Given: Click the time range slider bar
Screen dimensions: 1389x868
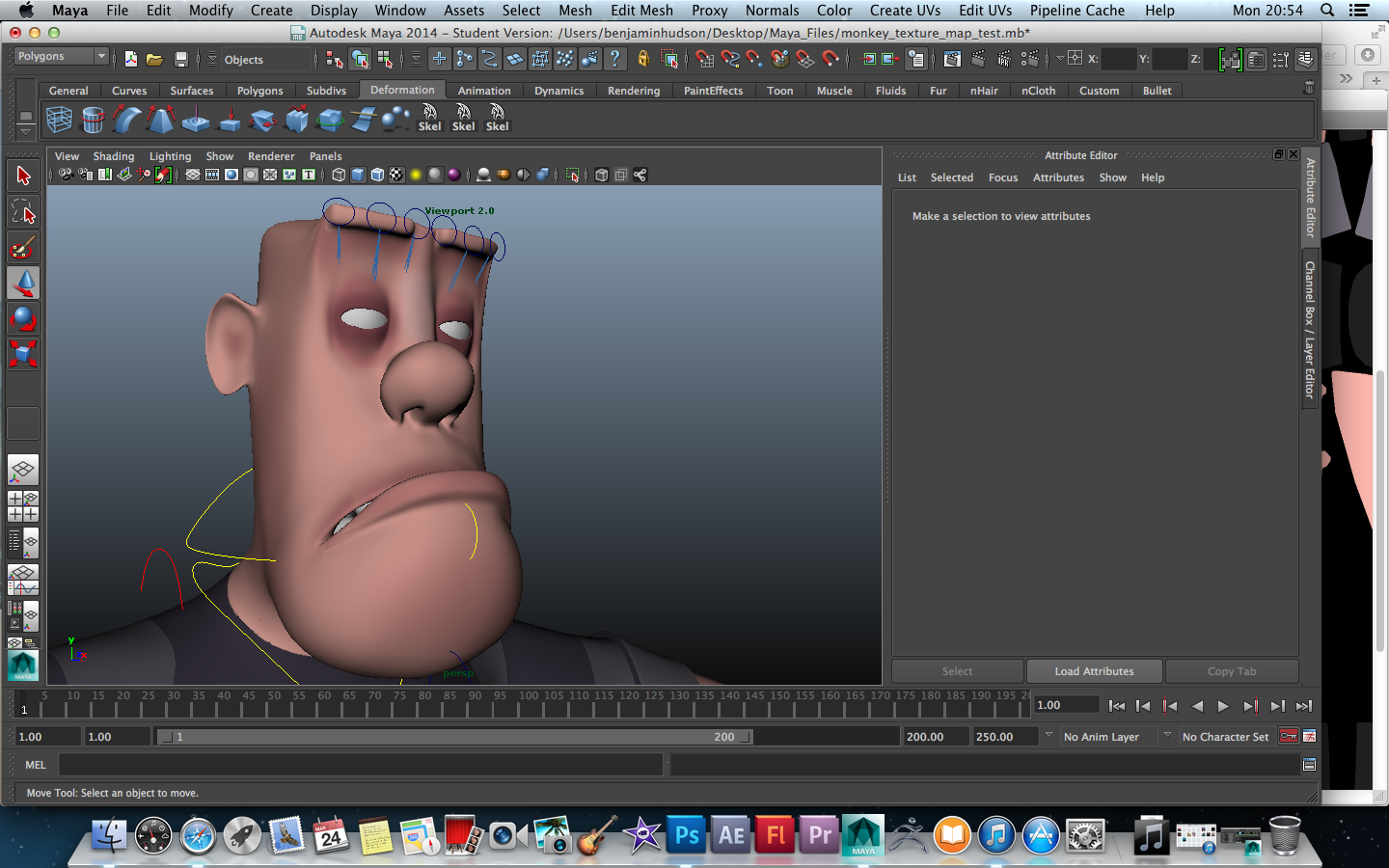Looking at the screenshot, I should click(x=453, y=737).
